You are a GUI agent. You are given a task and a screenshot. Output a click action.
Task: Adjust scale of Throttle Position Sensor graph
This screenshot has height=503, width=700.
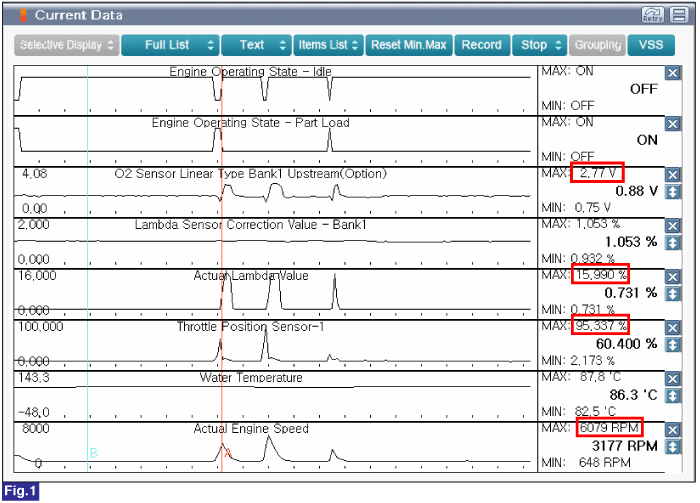click(673, 345)
